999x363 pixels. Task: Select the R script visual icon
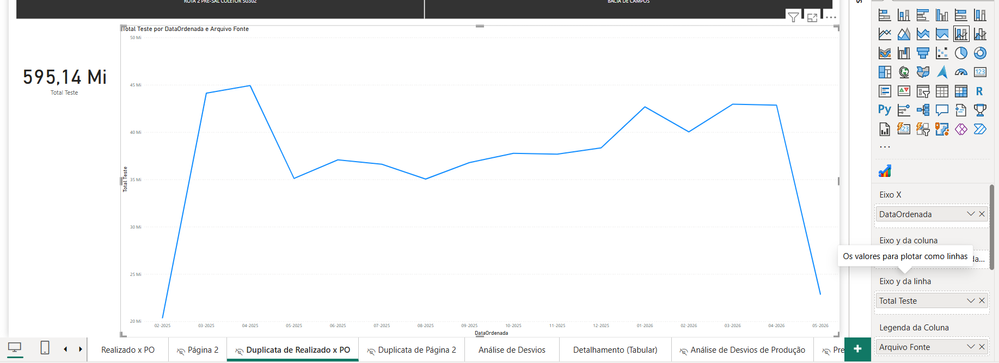pyautogui.click(x=980, y=90)
